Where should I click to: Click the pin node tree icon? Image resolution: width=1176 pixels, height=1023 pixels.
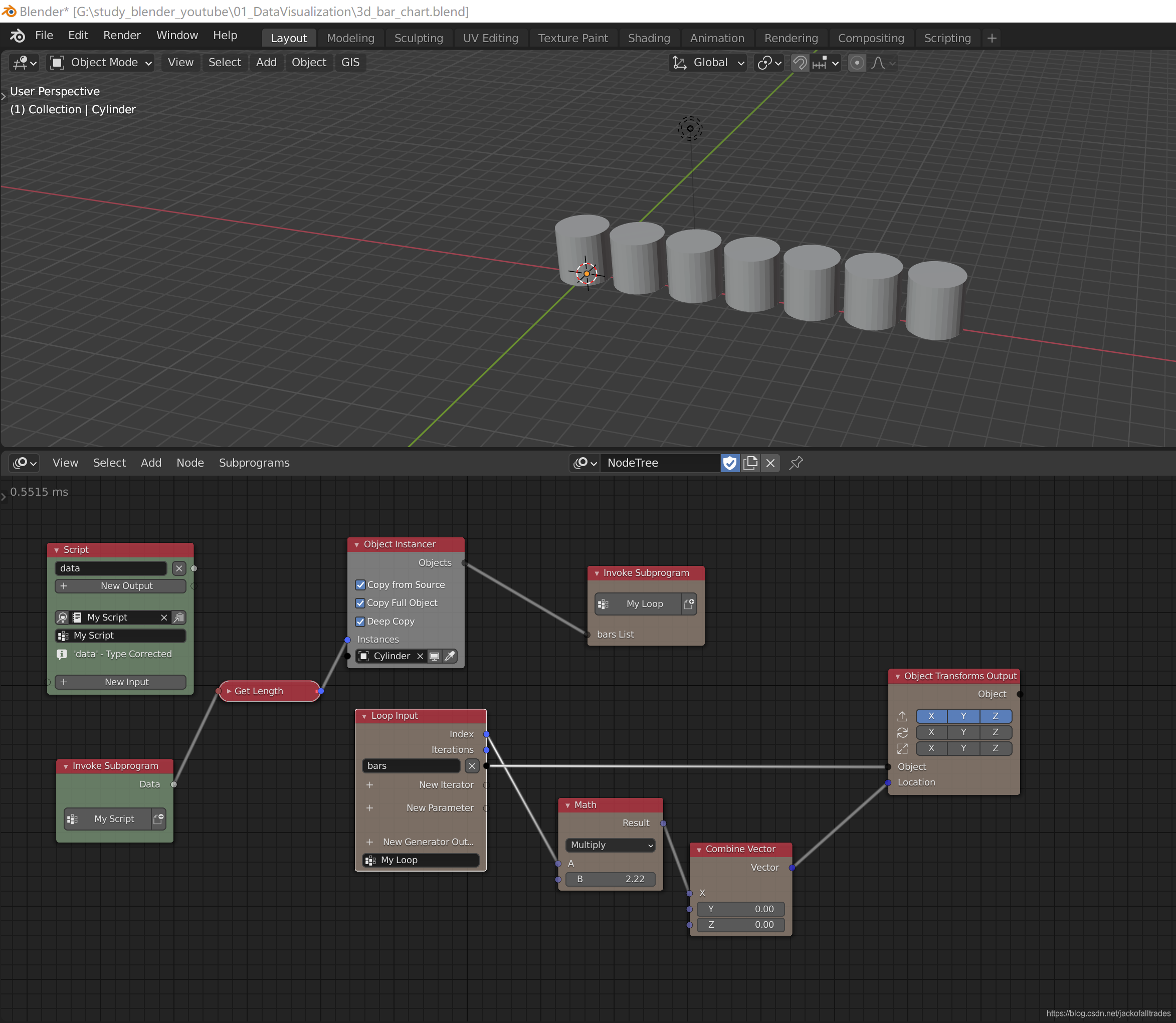point(796,463)
